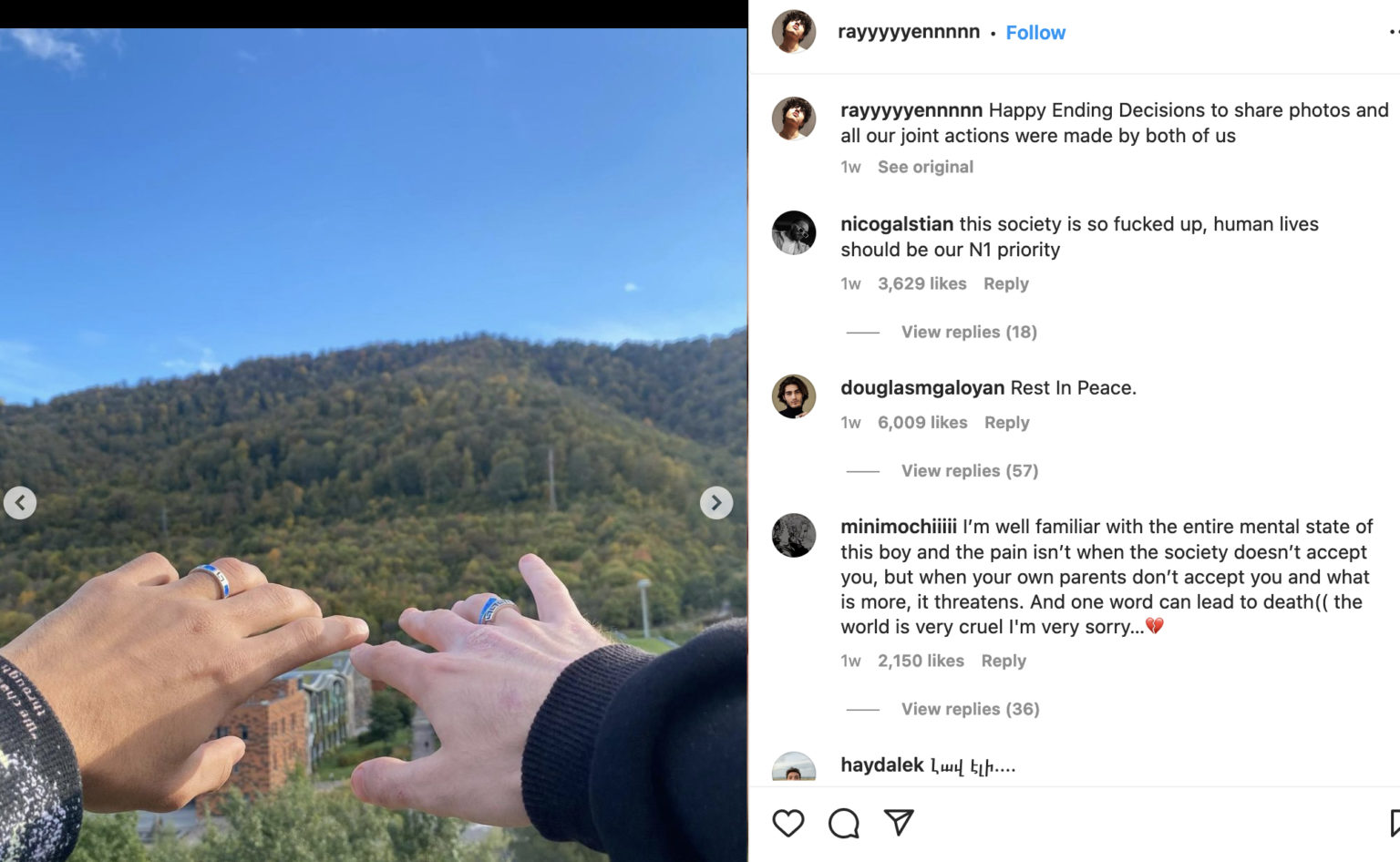Expand View replies (36)
1400x862 pixels.
coord(970,709)
